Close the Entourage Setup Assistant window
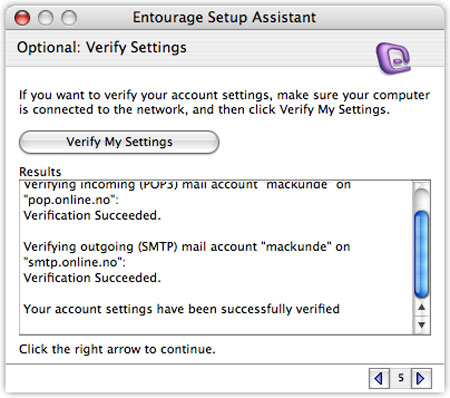450x398 pixels. point(22,17)
